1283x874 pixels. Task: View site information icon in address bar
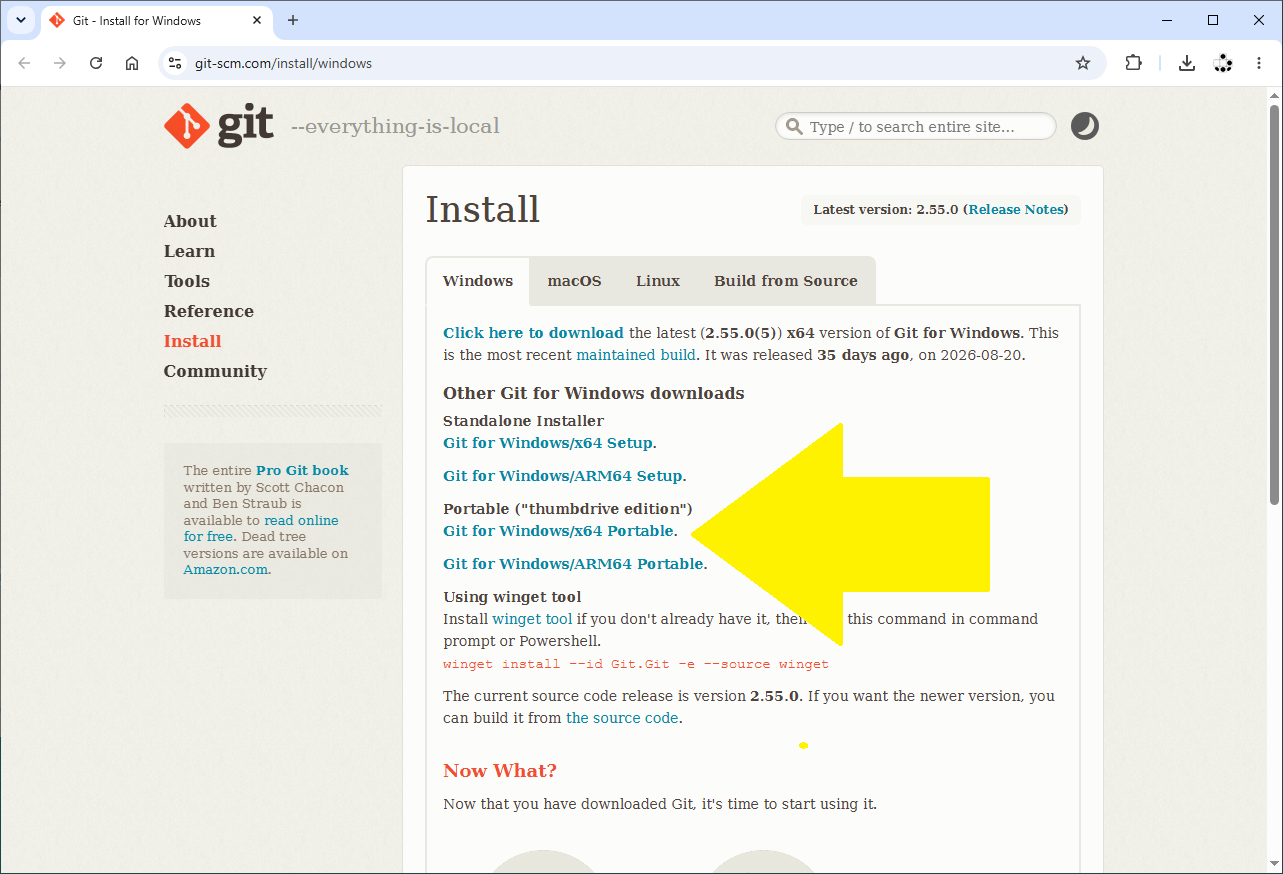click(x=175, y=63)
